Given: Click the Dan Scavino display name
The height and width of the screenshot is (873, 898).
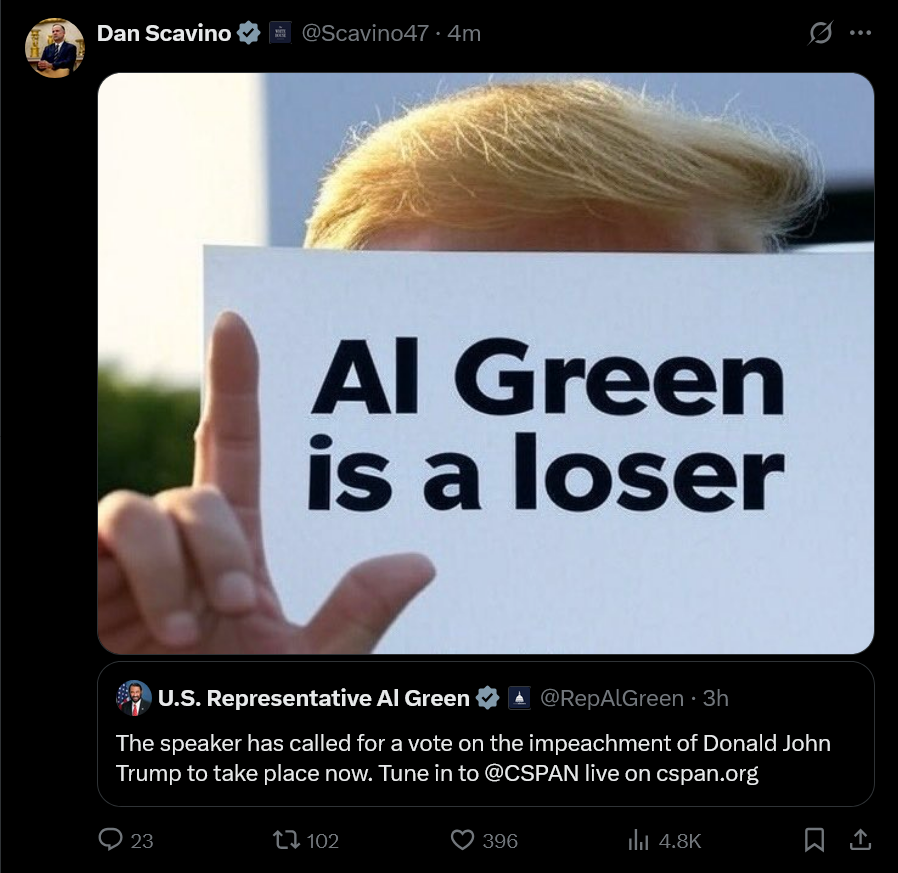Looking at the screenshot, I should click(x=164, y=33).
